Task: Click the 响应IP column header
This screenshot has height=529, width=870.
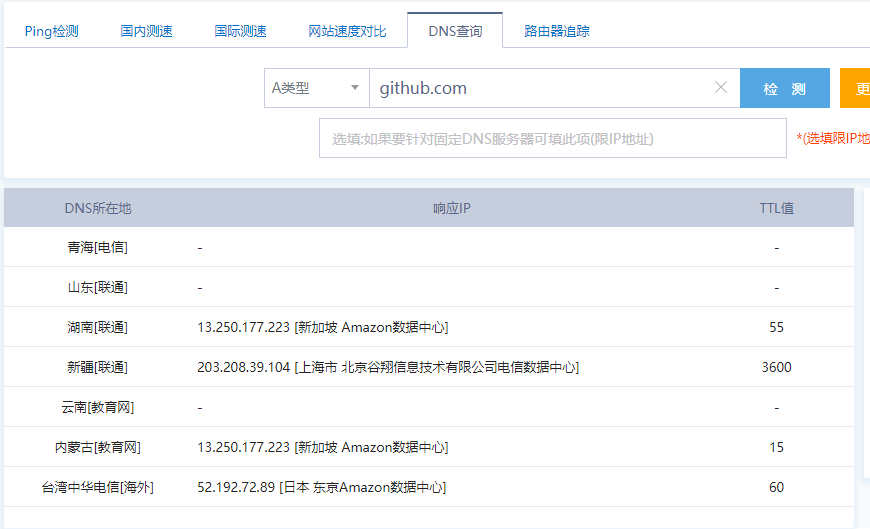Action: [x=452, y=208]
